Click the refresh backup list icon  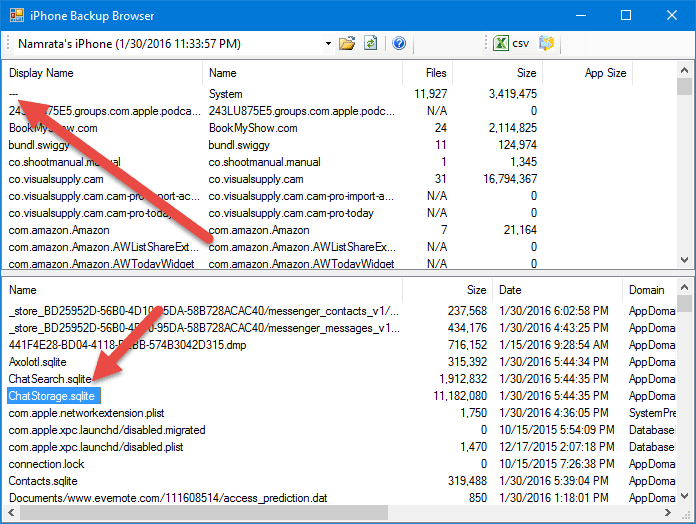coord(371,43)
